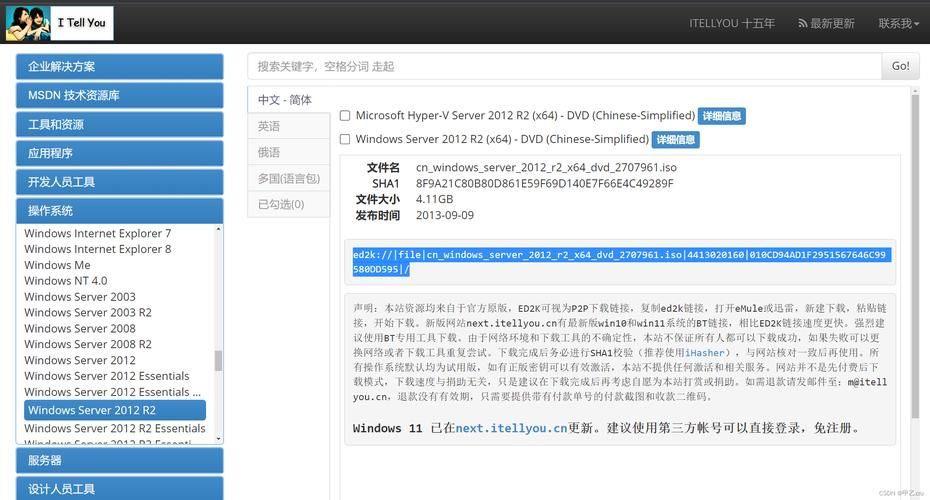
Task: Expand the 开发人员工具 category
Action: coord(120,181)
